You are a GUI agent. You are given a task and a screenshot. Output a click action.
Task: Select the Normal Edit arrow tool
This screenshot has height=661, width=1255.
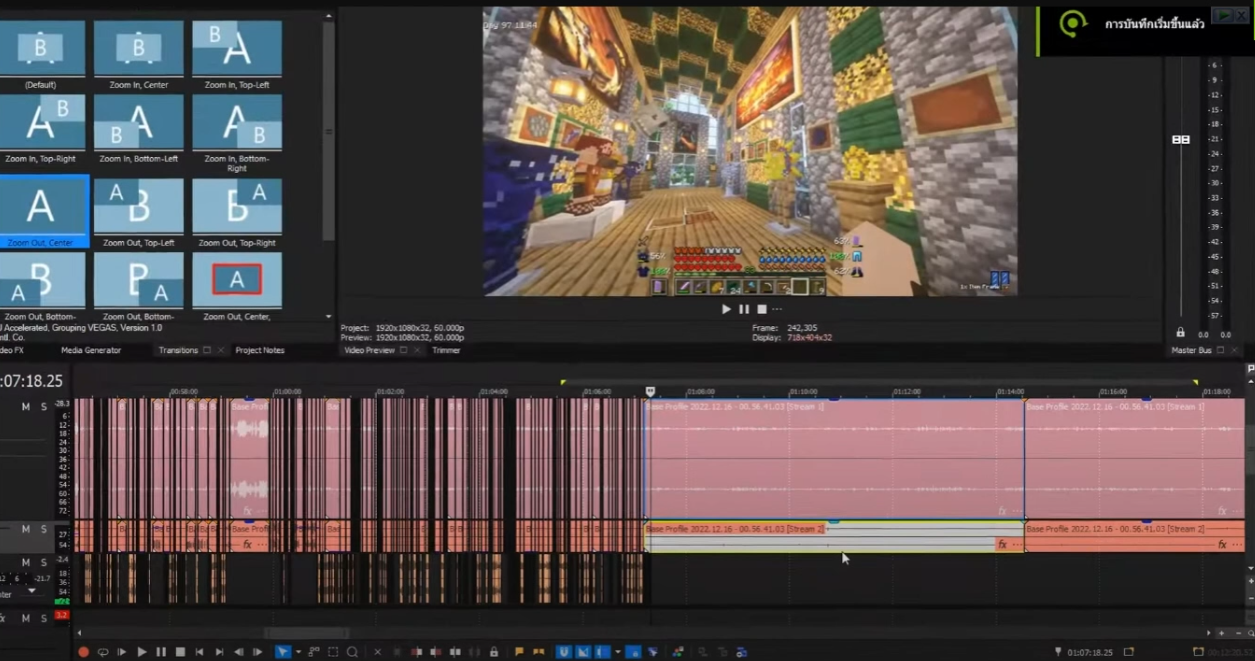click(283, 652)
